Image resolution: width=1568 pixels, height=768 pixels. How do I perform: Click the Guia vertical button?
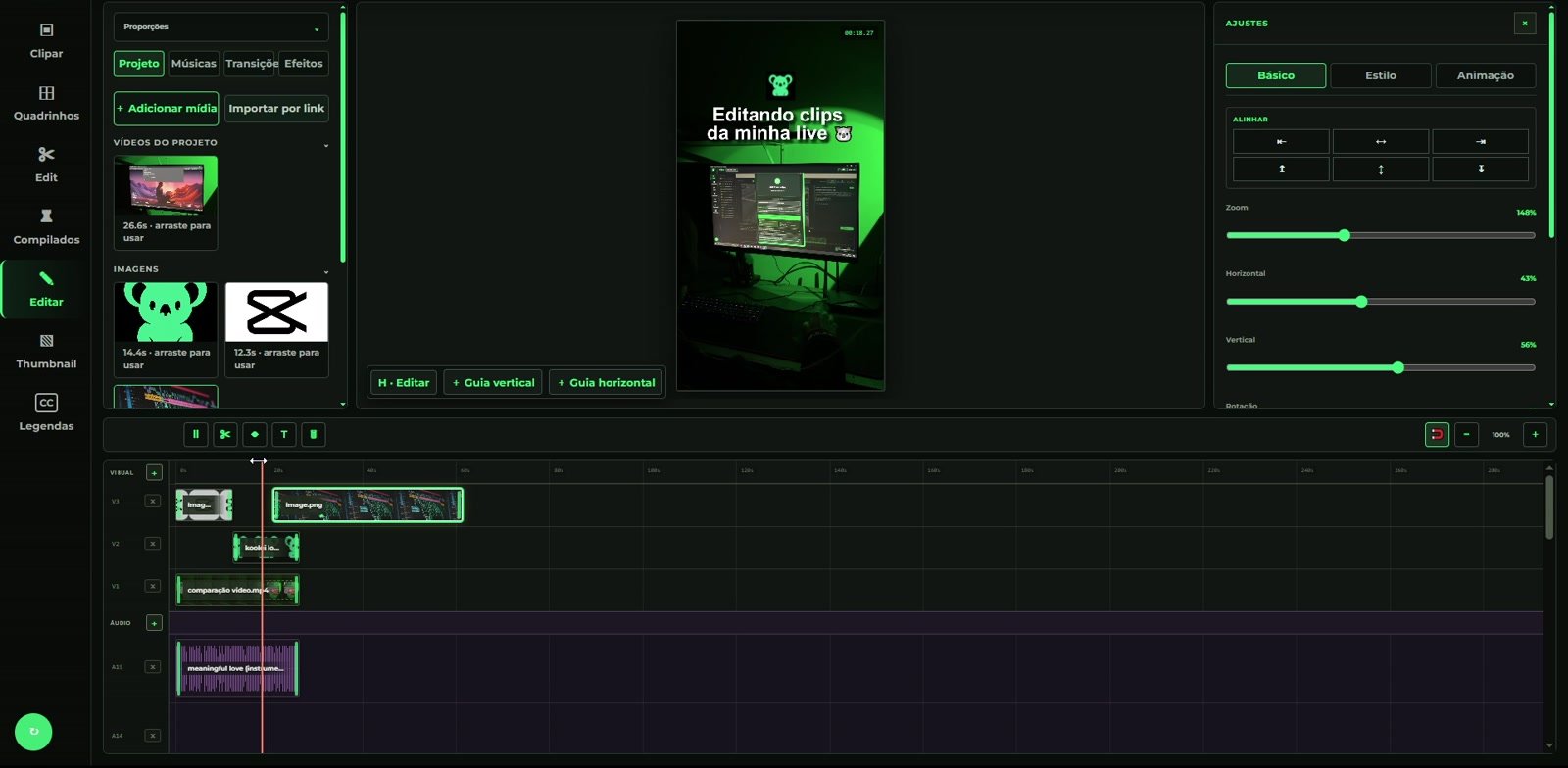493,383
